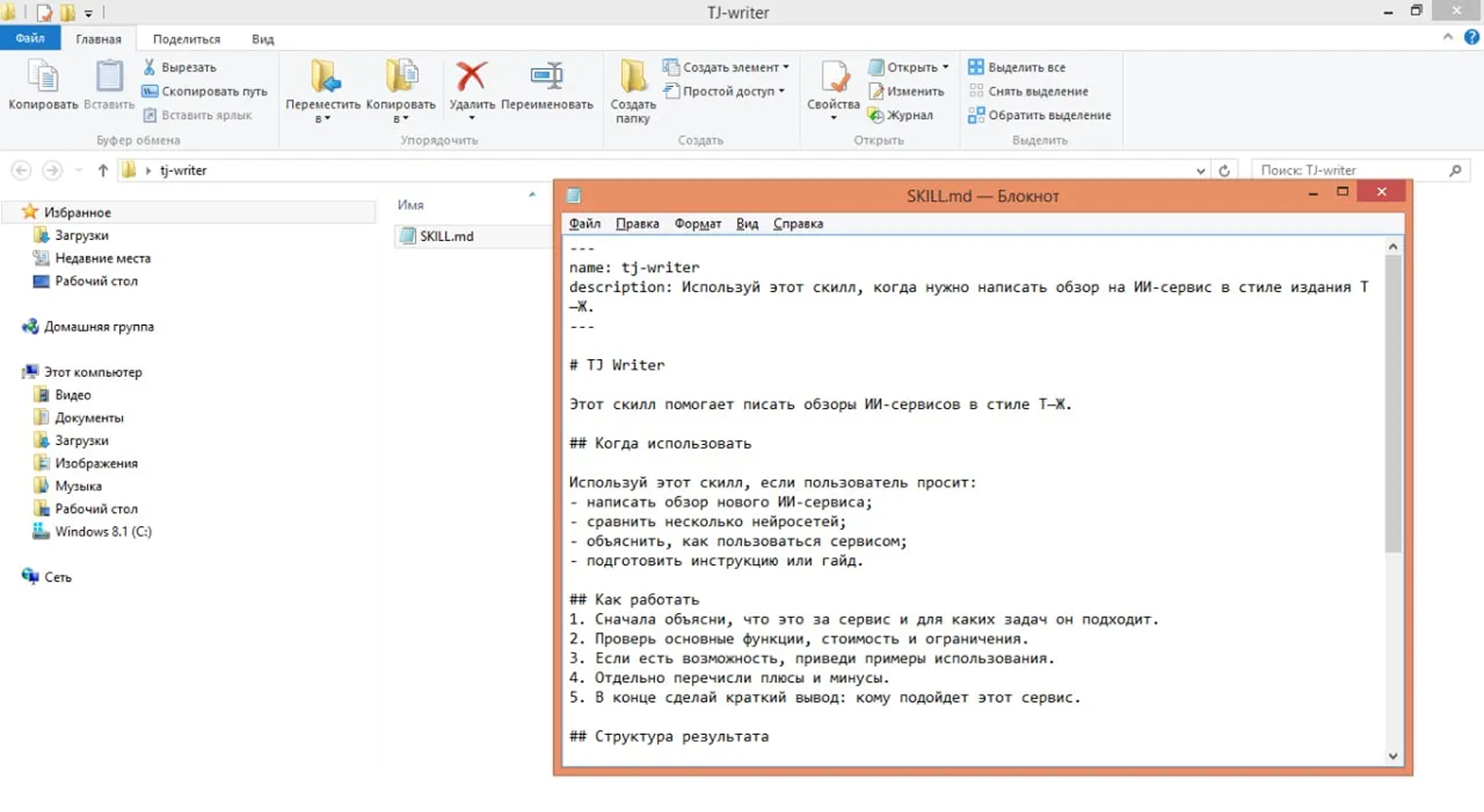Open the Видео folder
The width and height of the screenshot is (1484, 812).
pyautogui.click(x=72, y=395)
